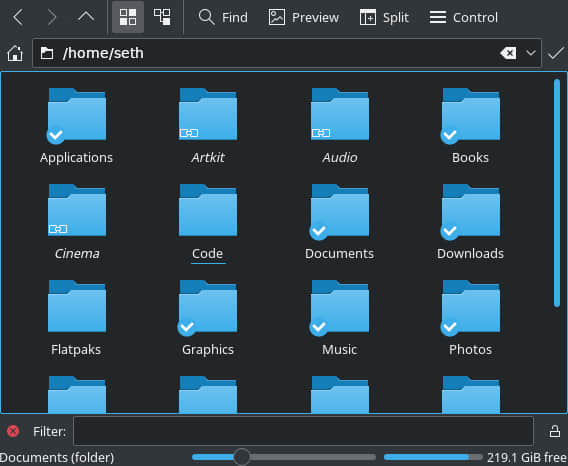Go forward with the right arrow
Image resolution: width=568 pixels, height=466 pixels.
tap(52, 17)
